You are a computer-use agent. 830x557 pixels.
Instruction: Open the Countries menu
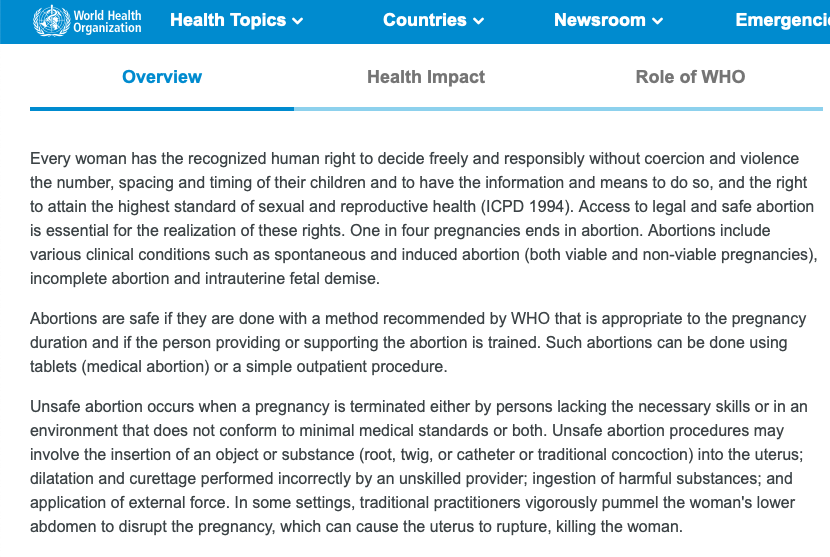[425, 20]
